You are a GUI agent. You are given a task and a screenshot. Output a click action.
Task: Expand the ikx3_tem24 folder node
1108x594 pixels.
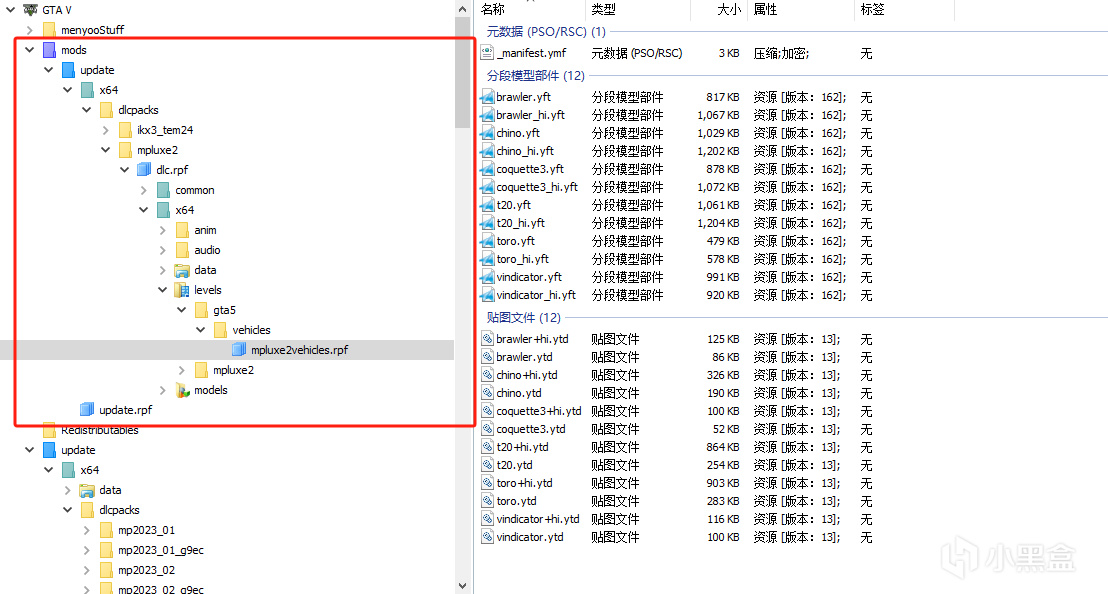105,130
